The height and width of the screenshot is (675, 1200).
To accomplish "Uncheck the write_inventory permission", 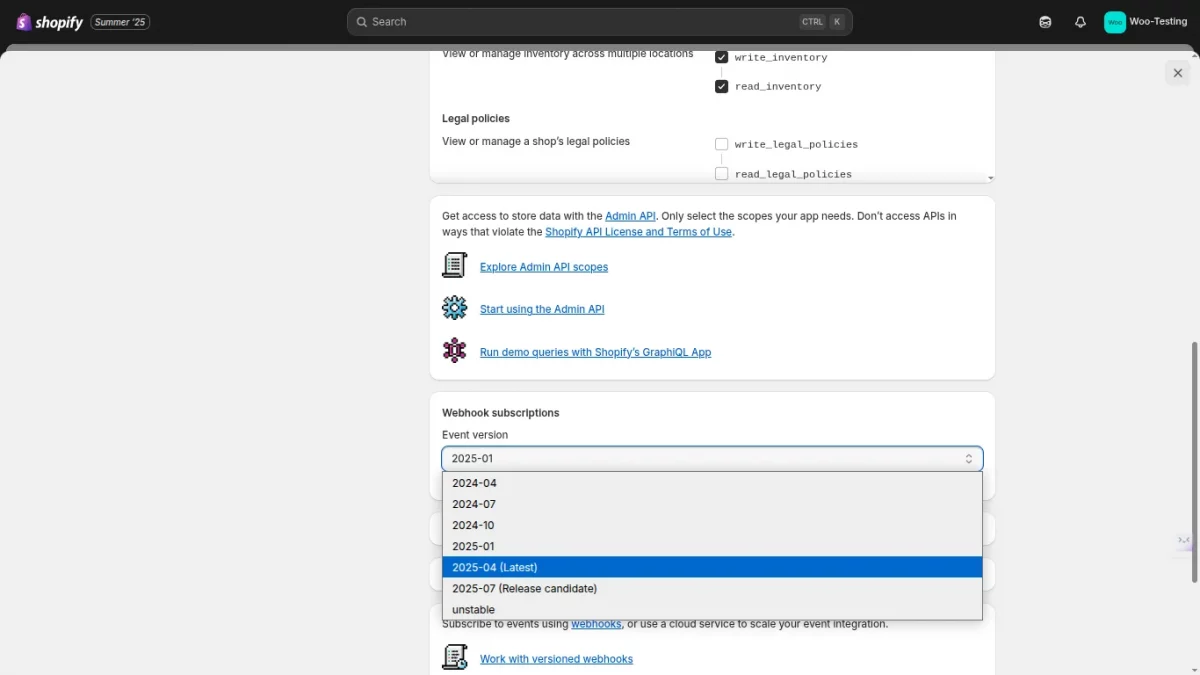I will coord(722,56).
